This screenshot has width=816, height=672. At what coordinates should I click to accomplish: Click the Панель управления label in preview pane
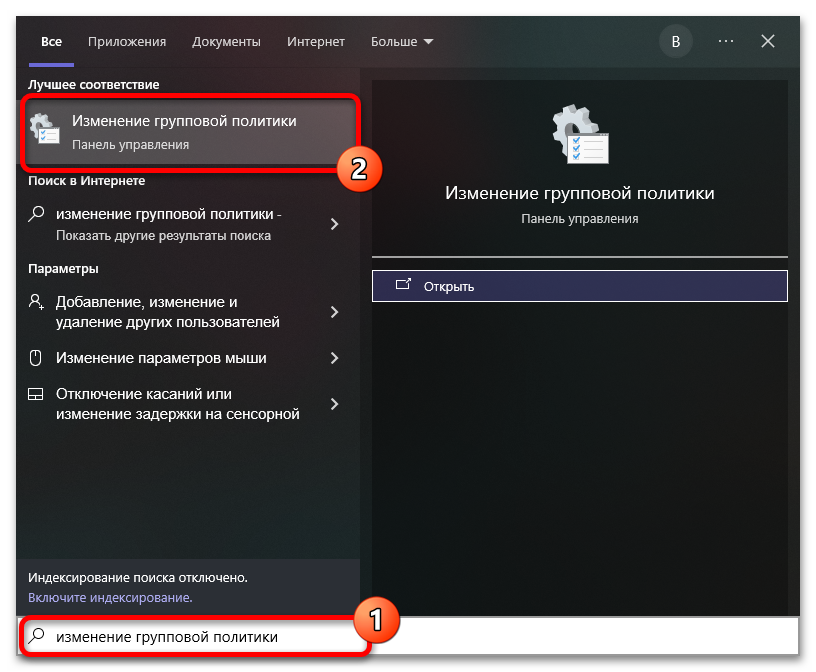point(579,219)
